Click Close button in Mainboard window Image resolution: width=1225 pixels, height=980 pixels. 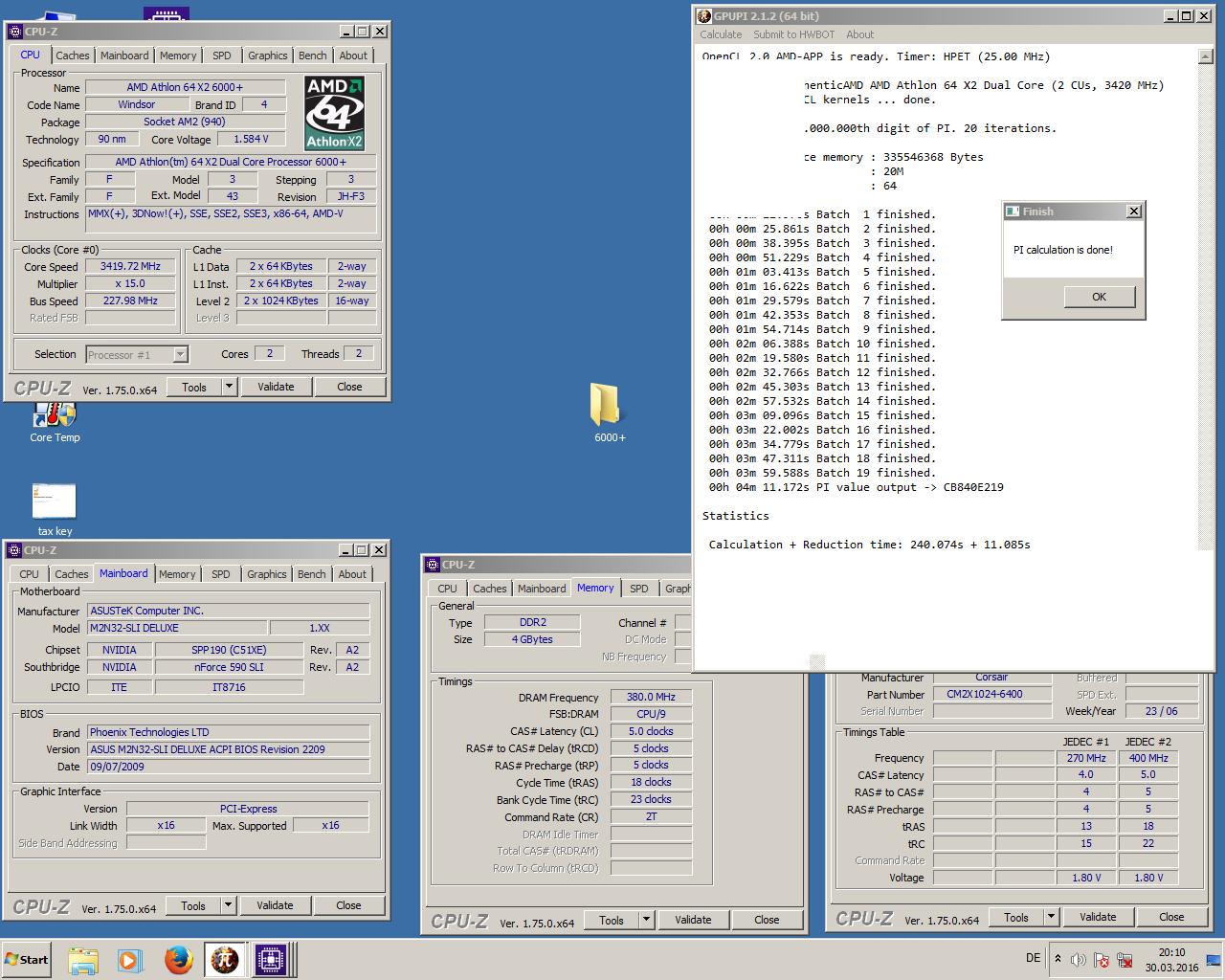point(348,905)
